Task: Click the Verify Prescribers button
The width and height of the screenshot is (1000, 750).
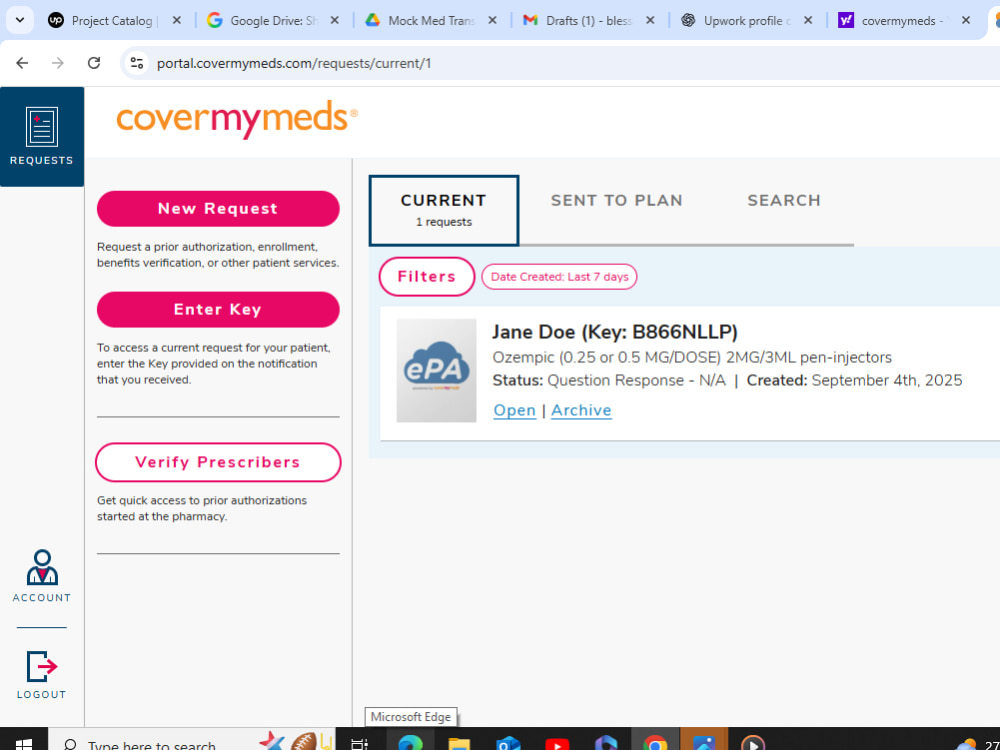Action: pyautogui.click(x=218, y=462)
